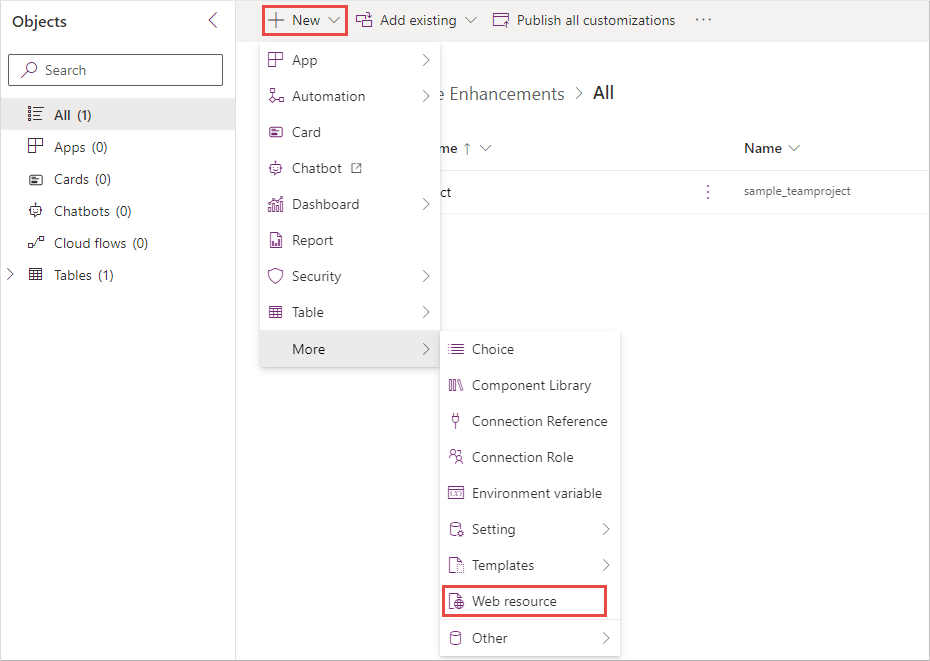Expand the Tables tree node chevron
Screen dimensions: 930x661
(x=10, y=274)
